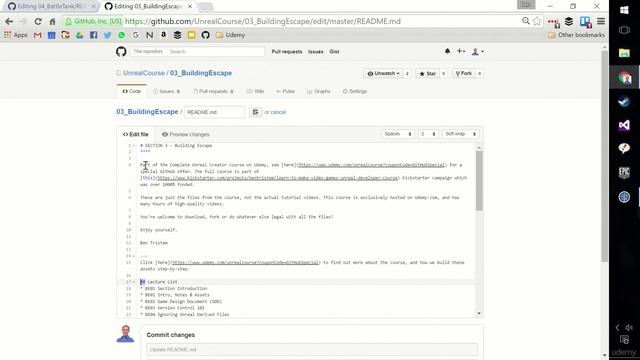Switch to the Editing 04_BattleTank browser tab
Viewport: 640px width, 360px height.
click(x=51, y=6)
